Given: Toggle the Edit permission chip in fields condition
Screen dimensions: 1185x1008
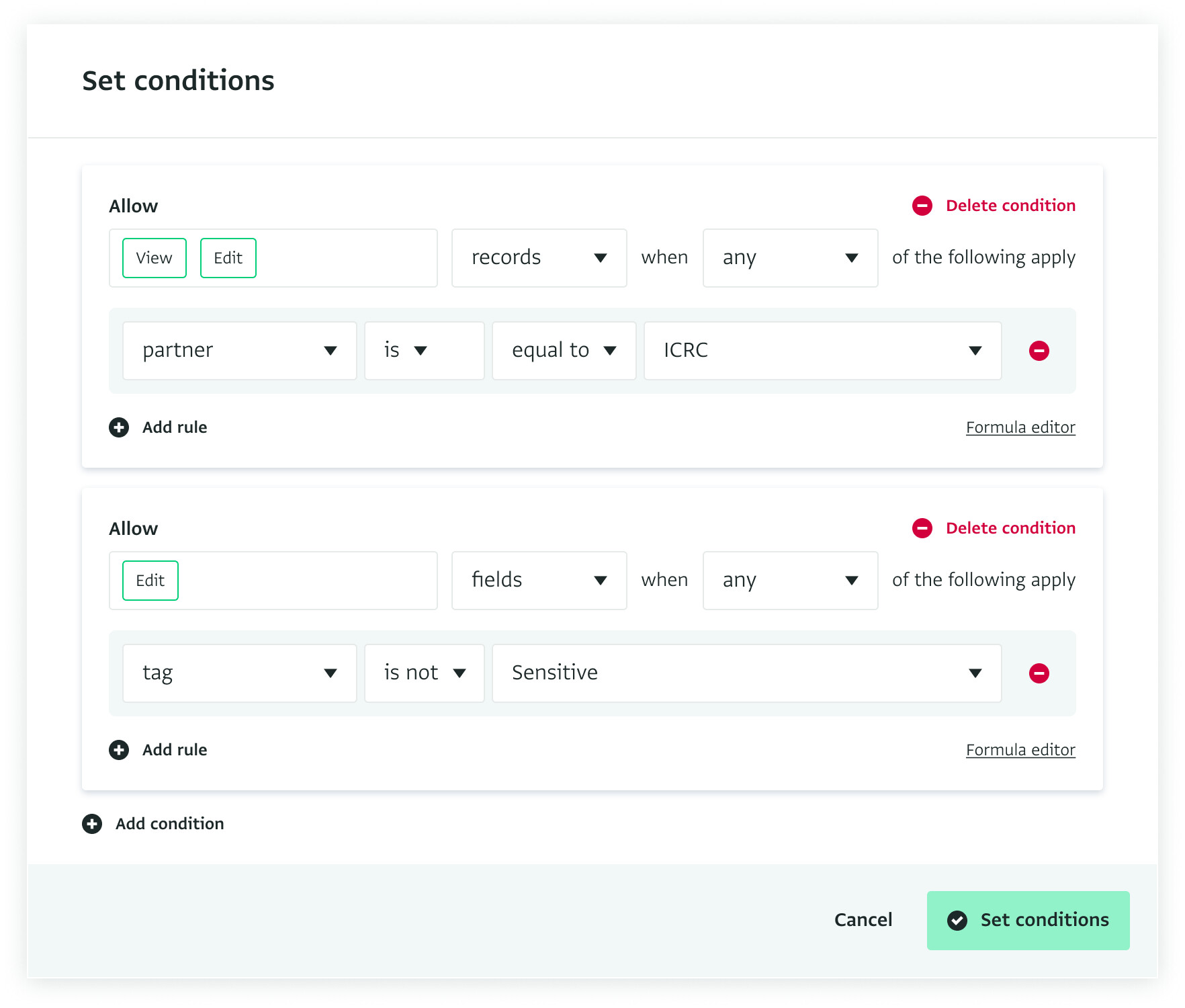Looking at the screenshot, I should point(150,581).
